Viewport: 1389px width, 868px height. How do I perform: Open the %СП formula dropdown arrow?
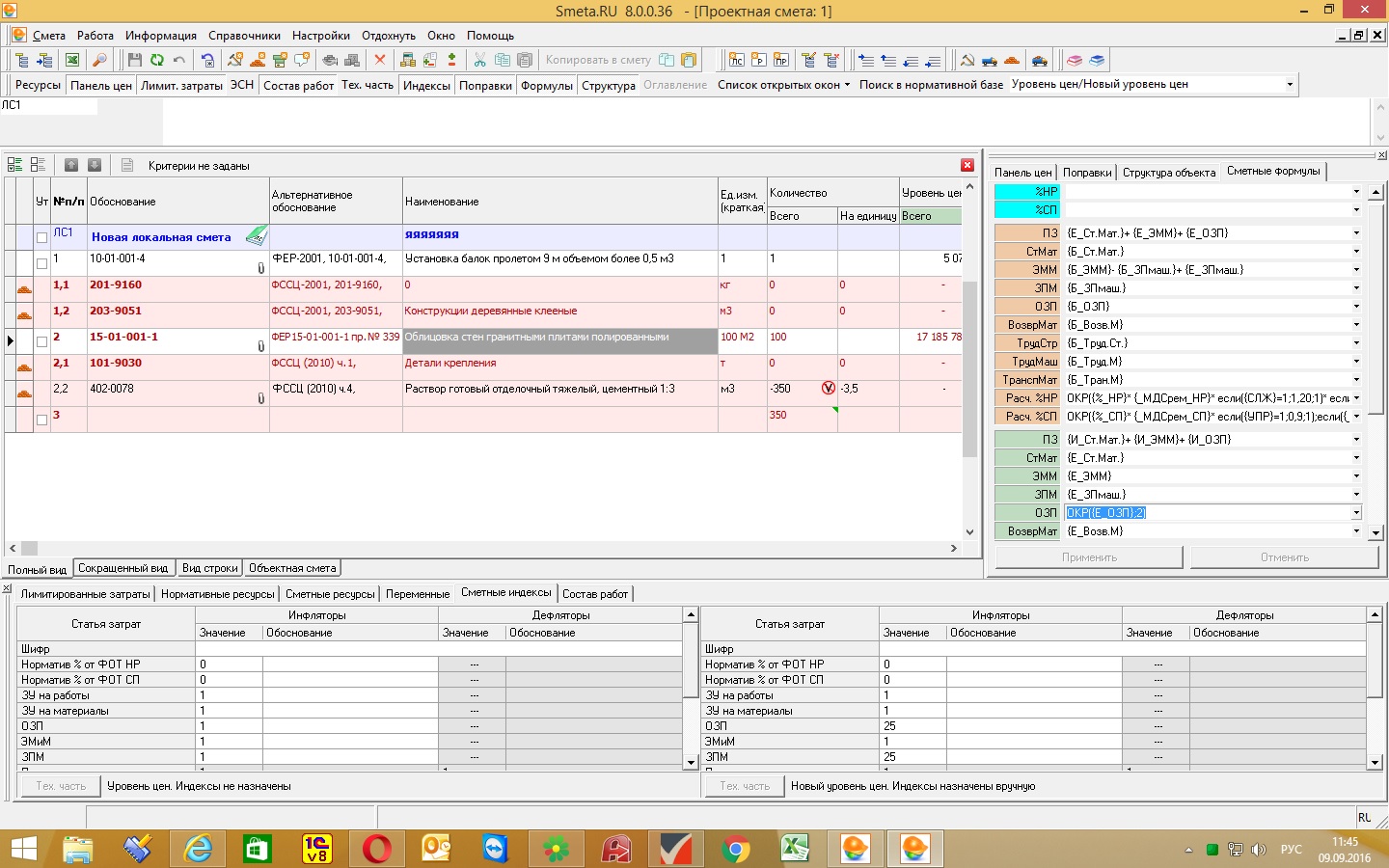[1356, 210]
